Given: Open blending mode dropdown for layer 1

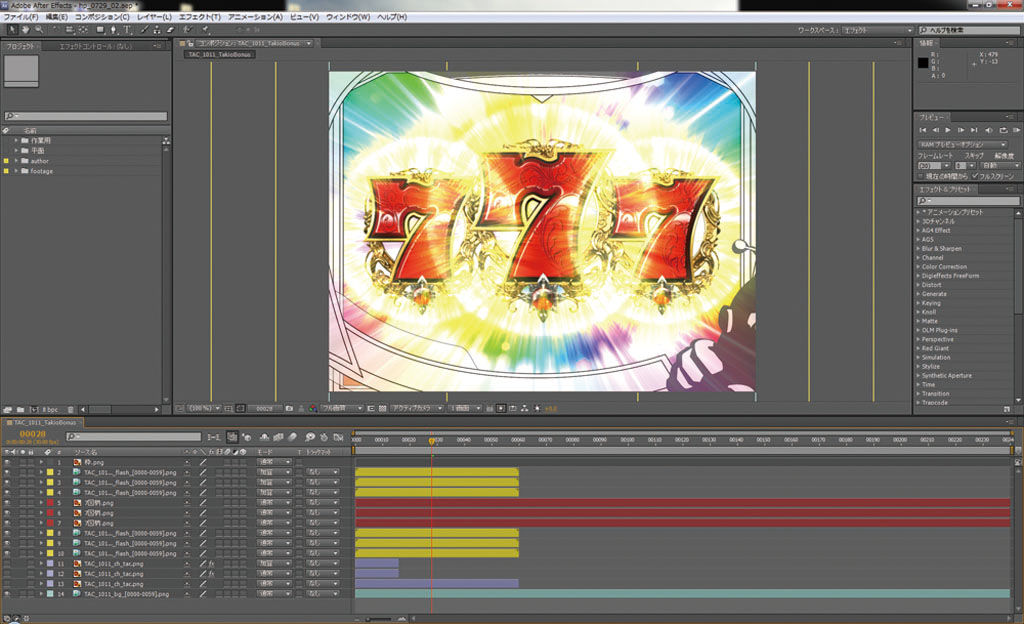Looking at the screenshot, I should coord(274,462).
